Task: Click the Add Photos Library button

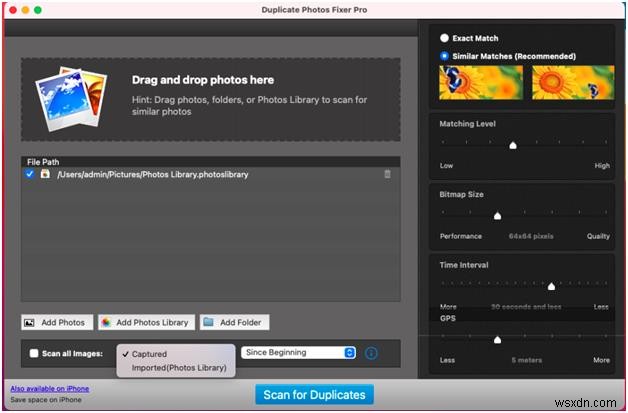Action: [x=147, y=322]
